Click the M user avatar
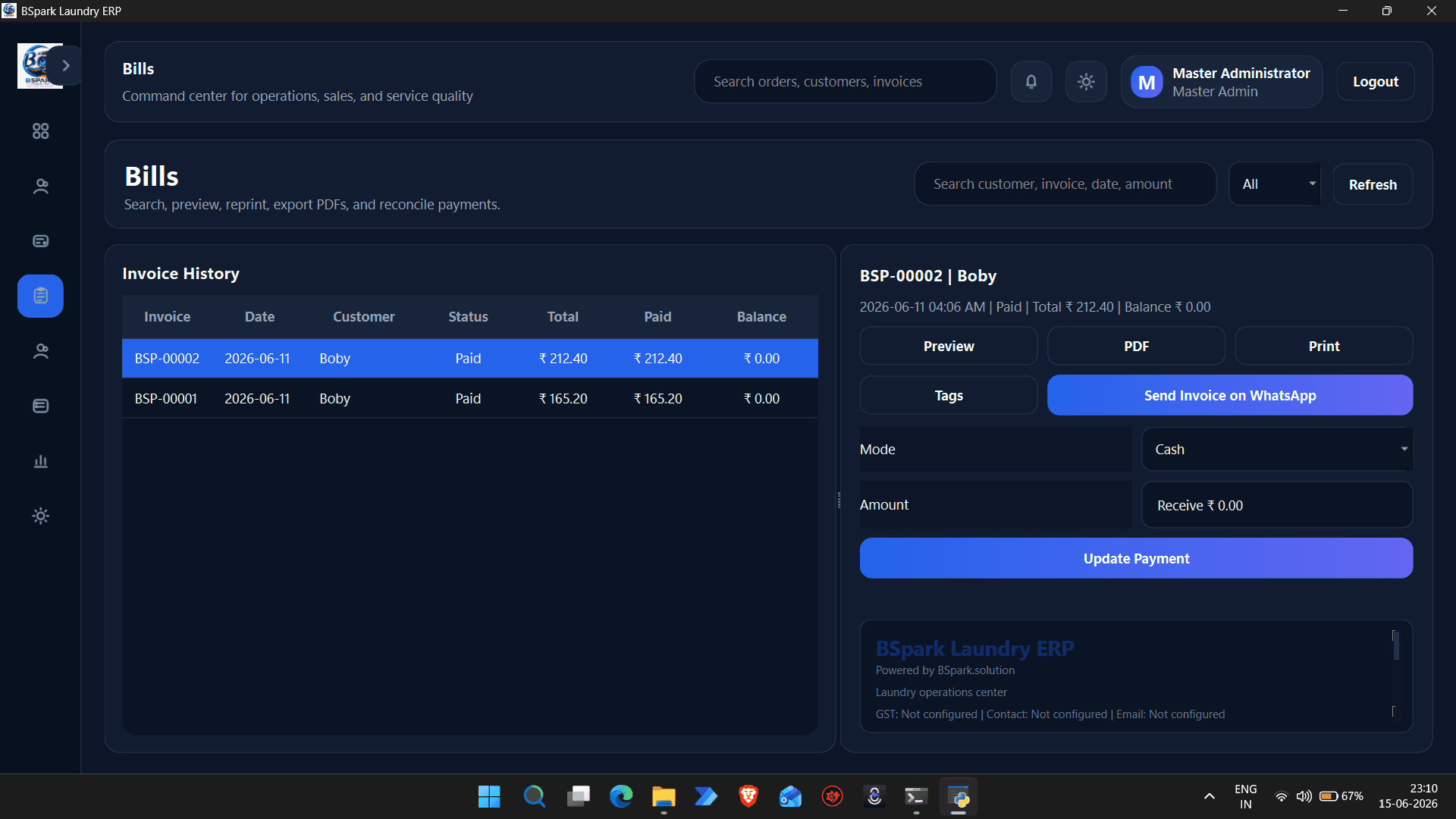This screenshot has width=1456, height=819. (x=1147, y=82)
